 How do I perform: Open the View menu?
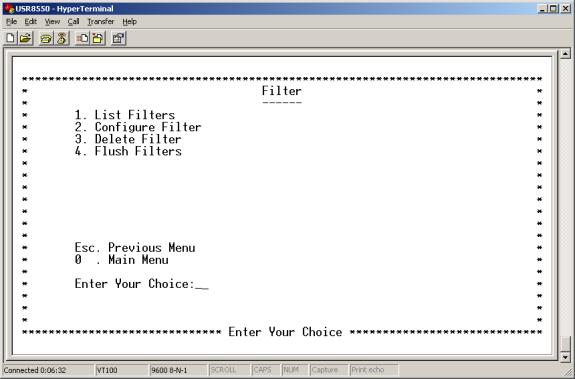[x=52, y=22]
